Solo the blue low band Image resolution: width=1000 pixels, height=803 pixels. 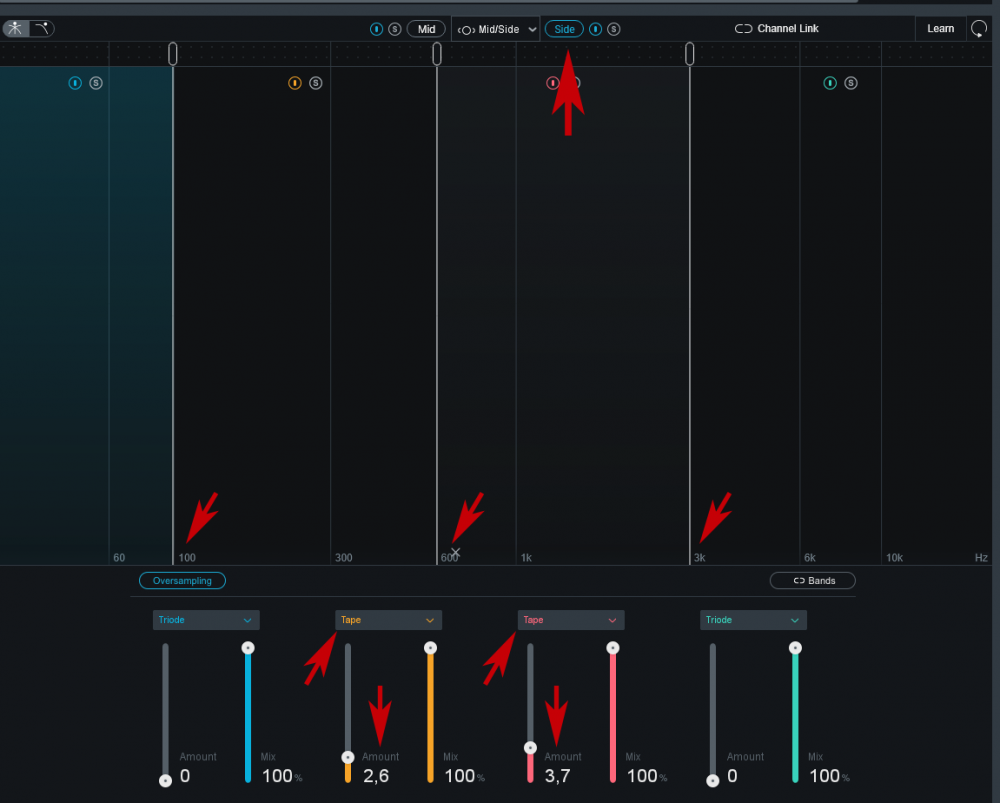(x=96, y=83)
